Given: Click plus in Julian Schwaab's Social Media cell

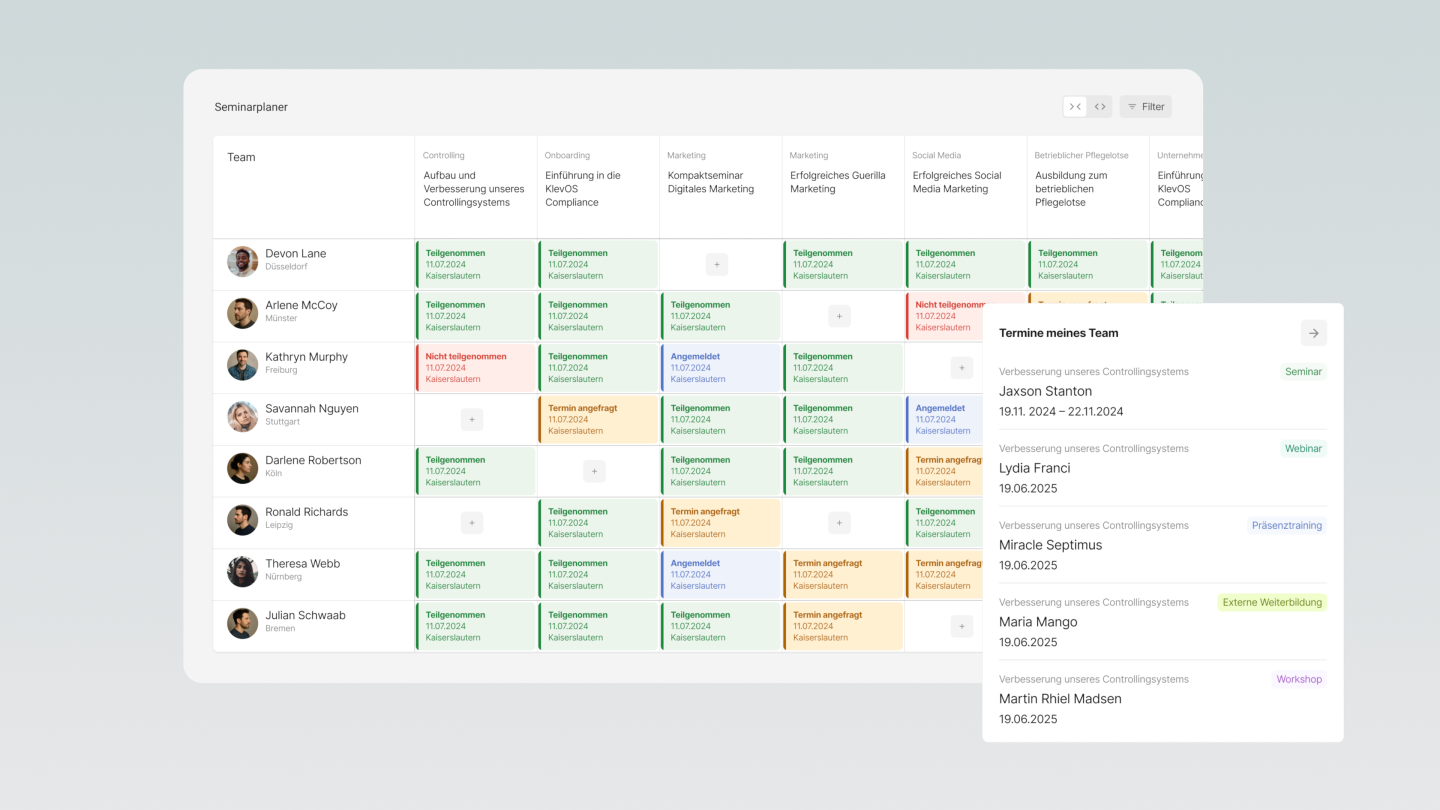Looking at the screenshot, I should tap(961, 625).
